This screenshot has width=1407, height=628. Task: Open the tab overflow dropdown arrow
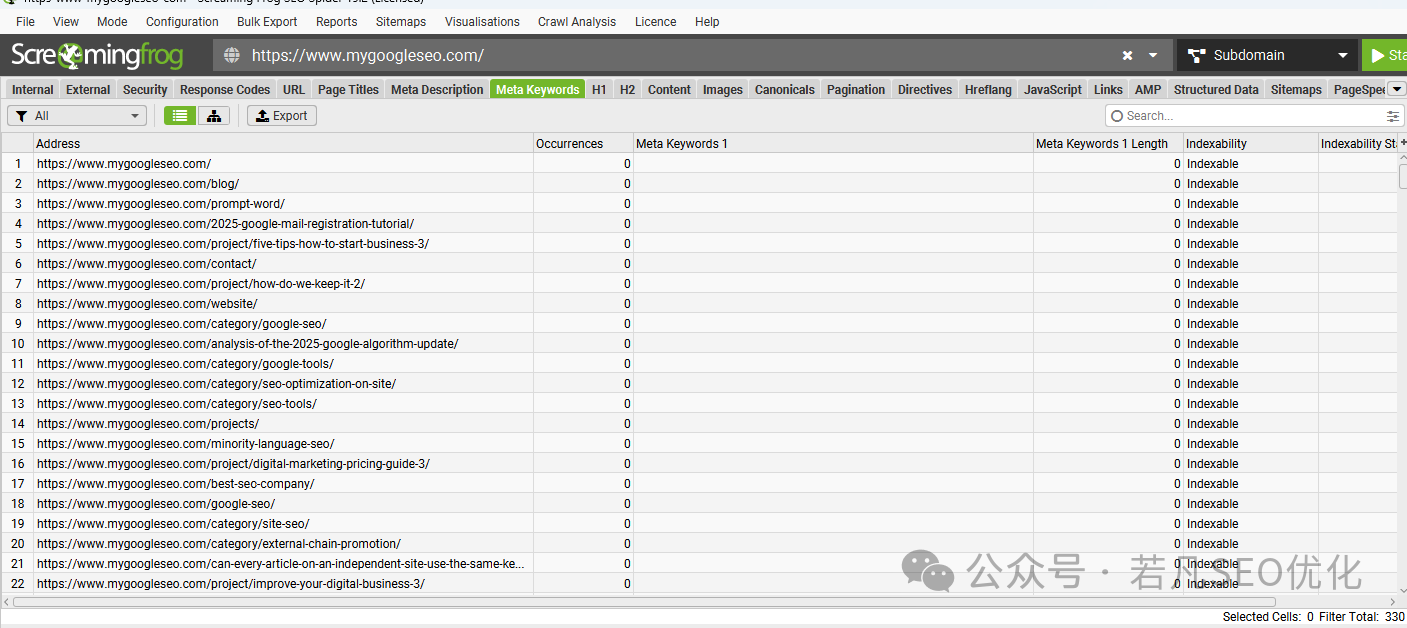[1396, 89]
